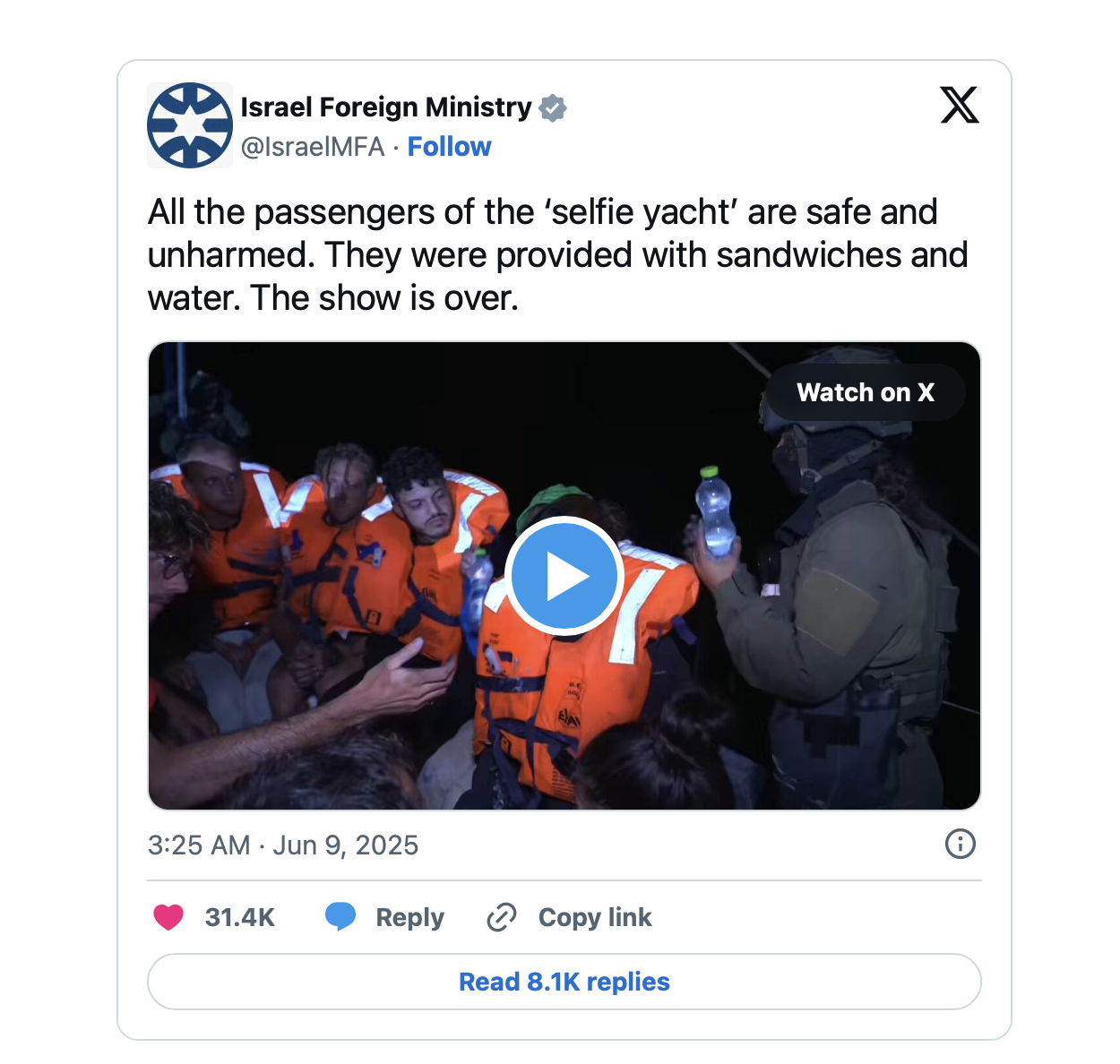Click the blue verified badge beside the name
The image size is (1120, 1064).
pyautogui.click(x=553, y=107)
